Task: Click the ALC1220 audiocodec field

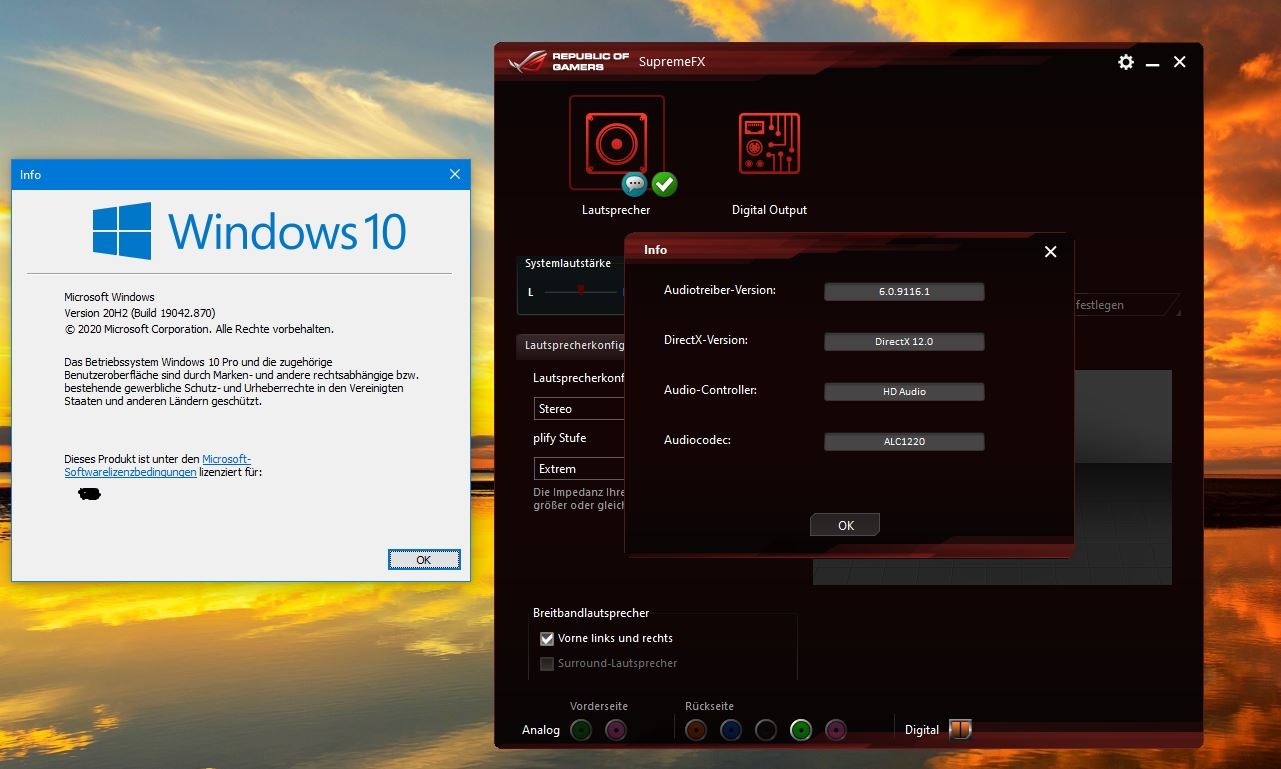Action: pyautogui.click(x=904, y=442)
